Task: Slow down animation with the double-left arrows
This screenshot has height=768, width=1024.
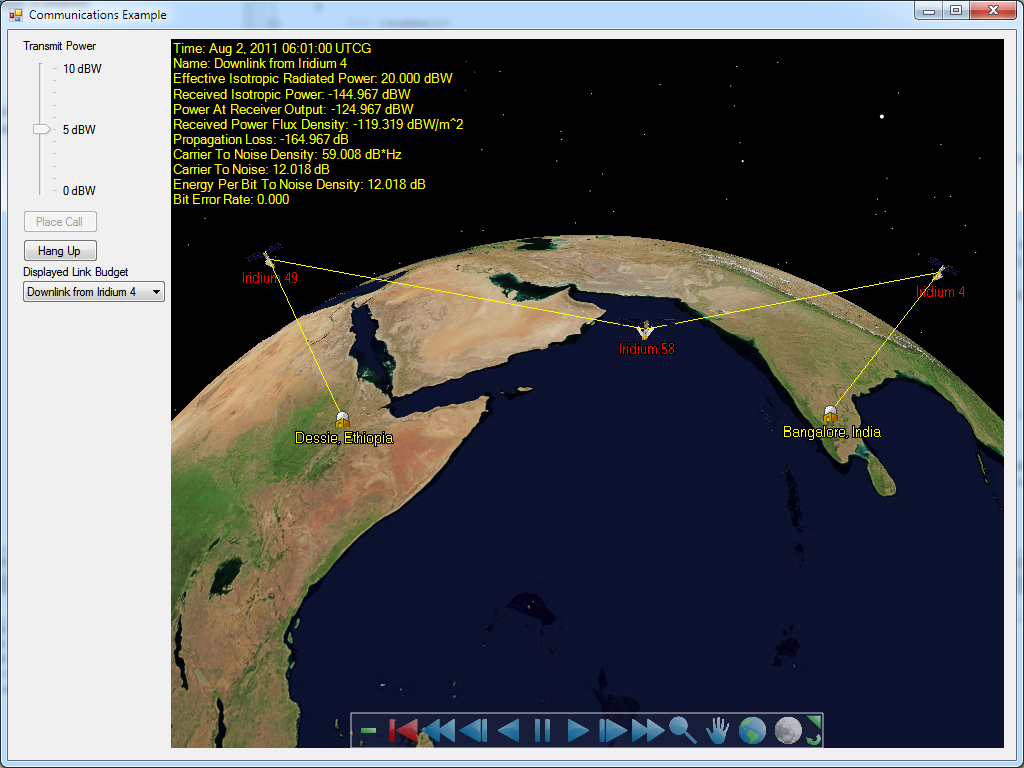Action: pos(439,730)
